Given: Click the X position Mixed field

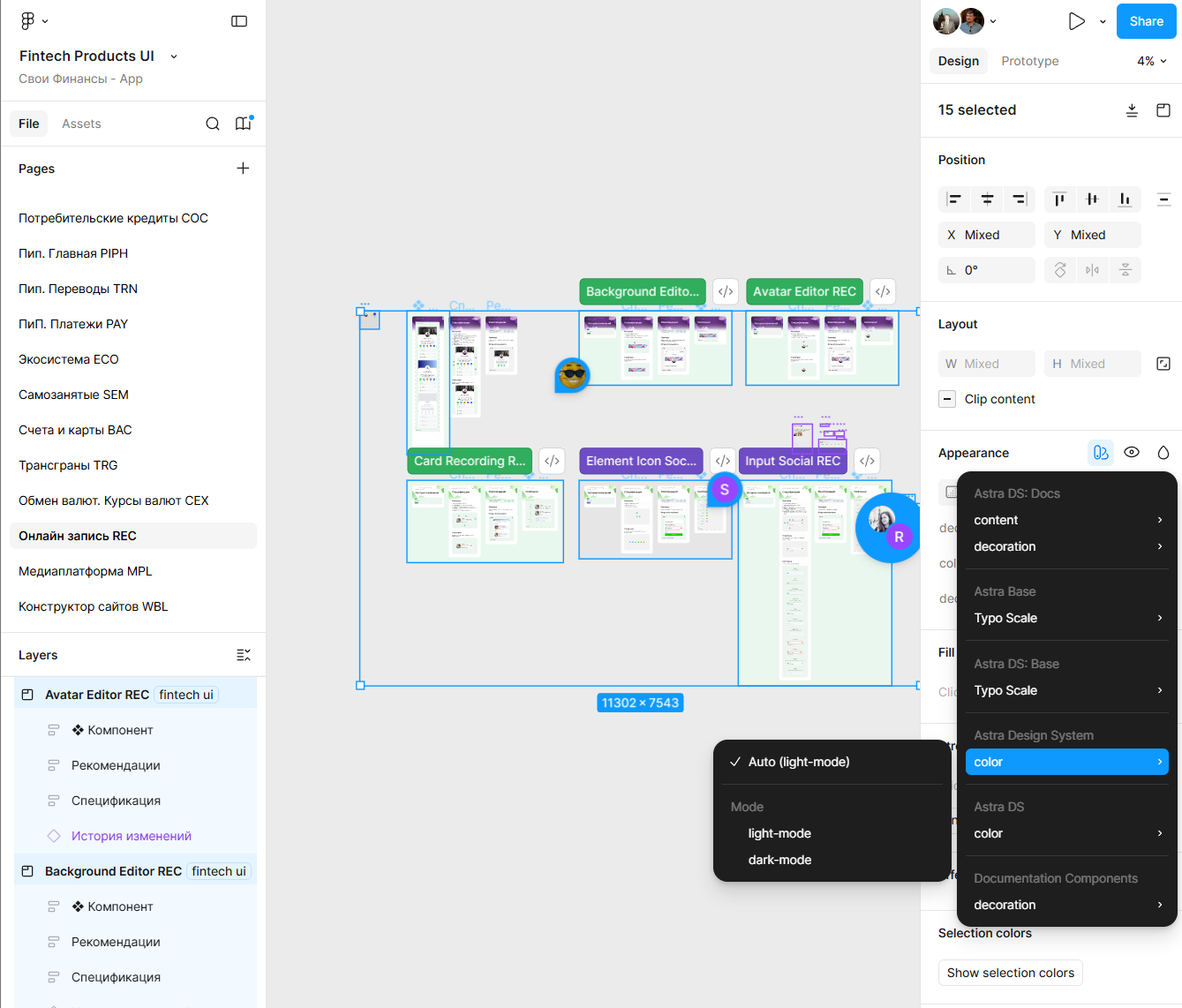Looking at the screenshot, I should pyautogui.click(x=987, y=235).
